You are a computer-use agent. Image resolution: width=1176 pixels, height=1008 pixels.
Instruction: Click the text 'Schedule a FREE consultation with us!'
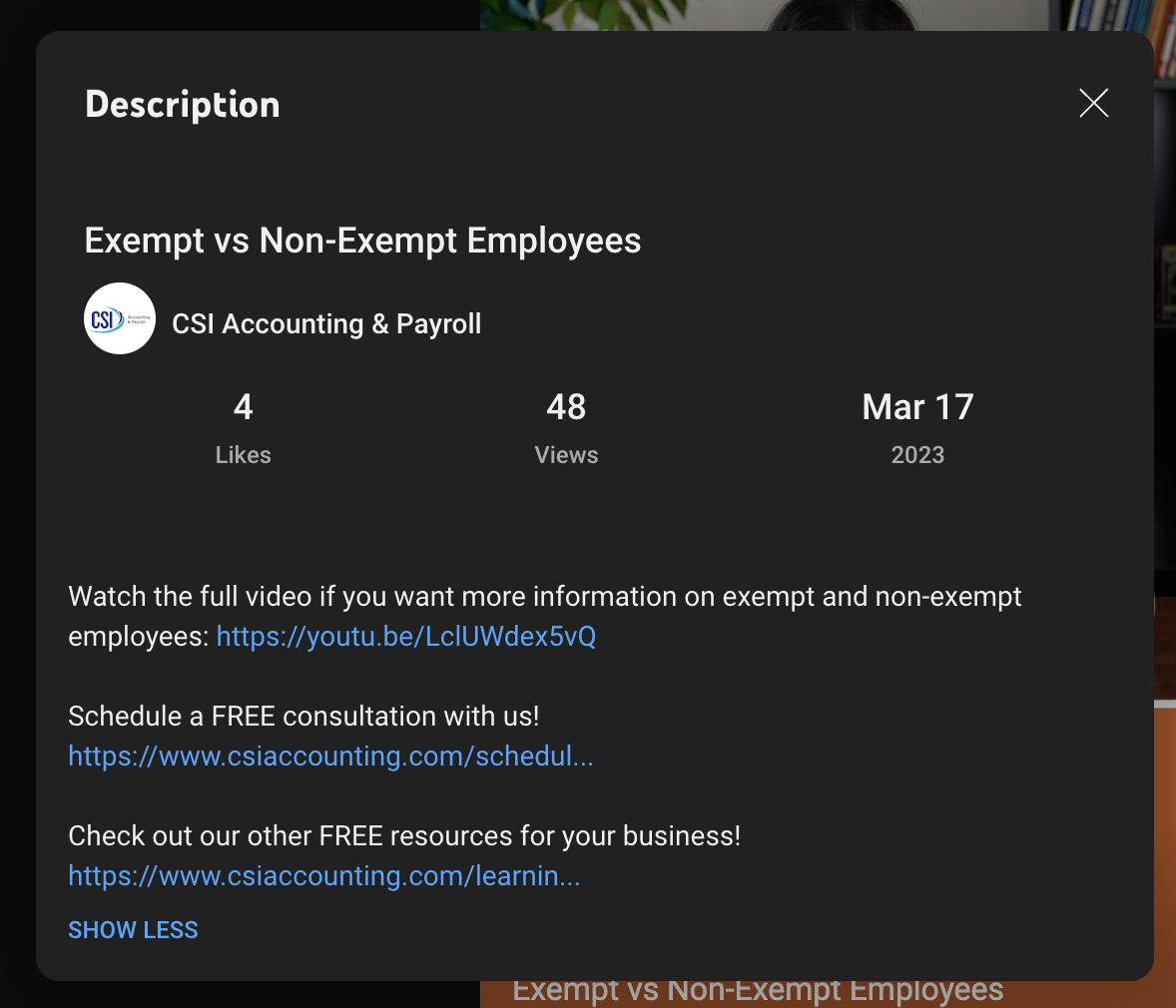coord(303,717)
